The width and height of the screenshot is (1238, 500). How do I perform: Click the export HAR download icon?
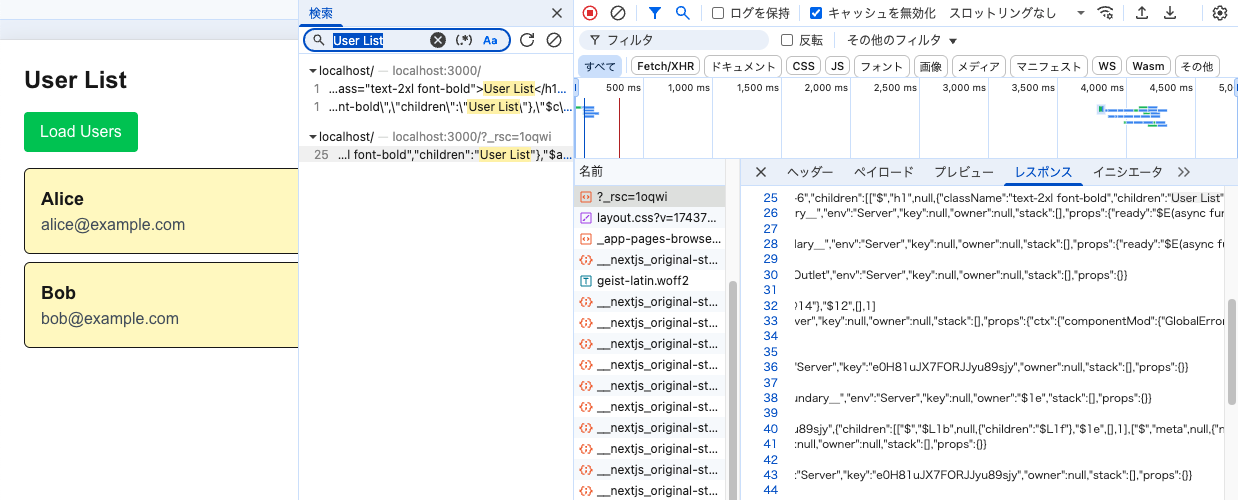[1170, 13]
